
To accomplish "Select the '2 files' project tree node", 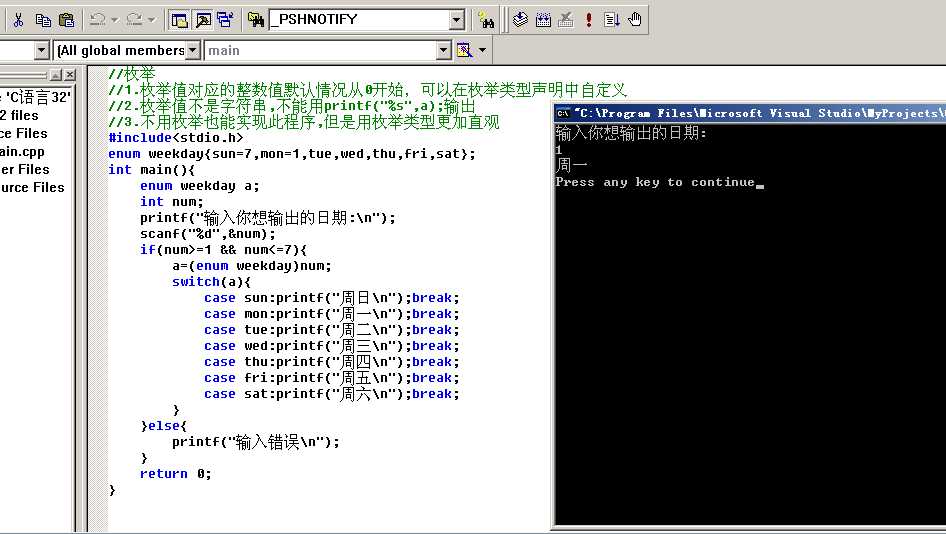I will [x=19, y=115].
